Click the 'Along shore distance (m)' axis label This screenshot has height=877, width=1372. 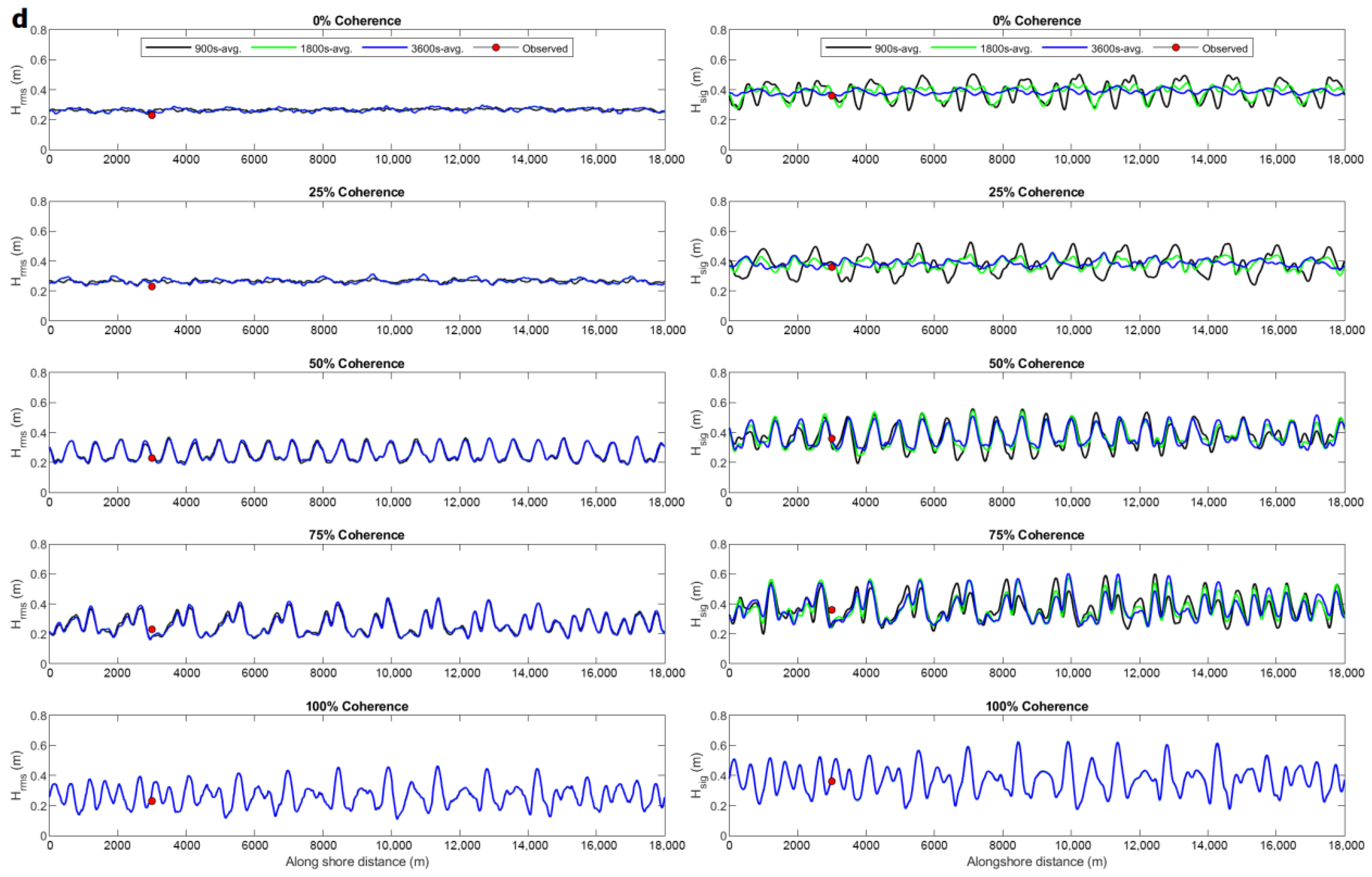tap(357, 862)
